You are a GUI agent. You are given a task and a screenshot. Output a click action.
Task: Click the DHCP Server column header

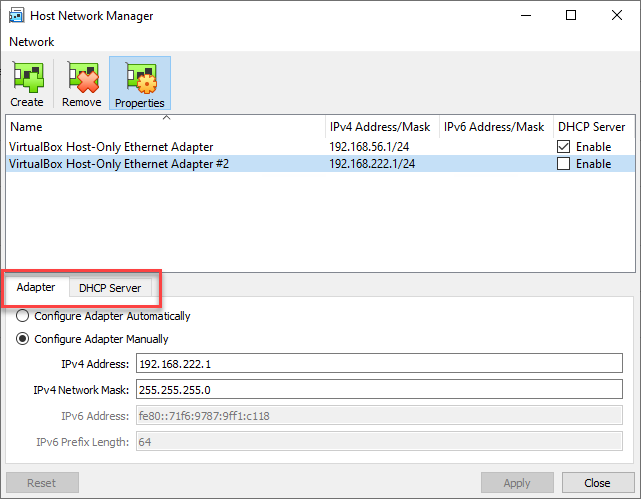point(594,127)
